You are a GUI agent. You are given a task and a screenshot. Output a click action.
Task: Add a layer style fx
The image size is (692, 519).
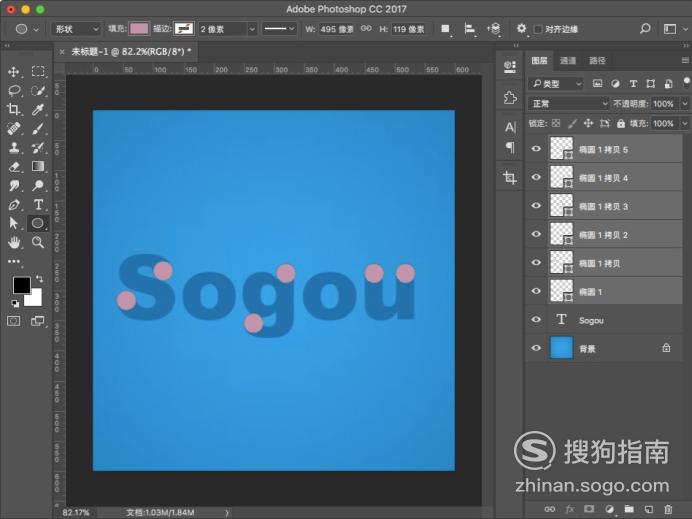tap(570, 509)
